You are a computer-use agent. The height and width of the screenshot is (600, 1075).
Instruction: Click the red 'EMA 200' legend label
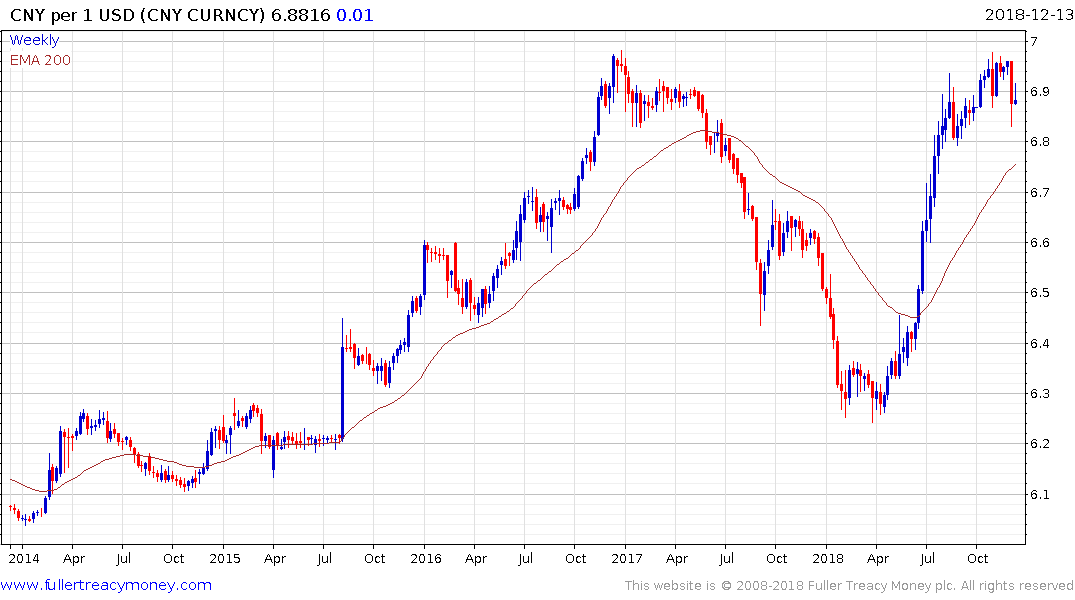coord(40,60)
